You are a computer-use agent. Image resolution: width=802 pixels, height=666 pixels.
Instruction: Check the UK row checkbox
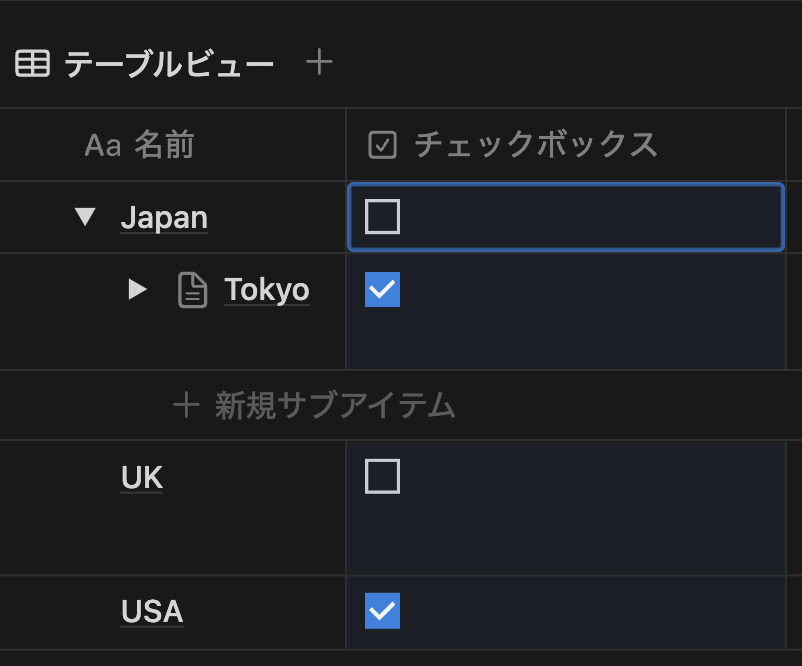tap(382, 477)
